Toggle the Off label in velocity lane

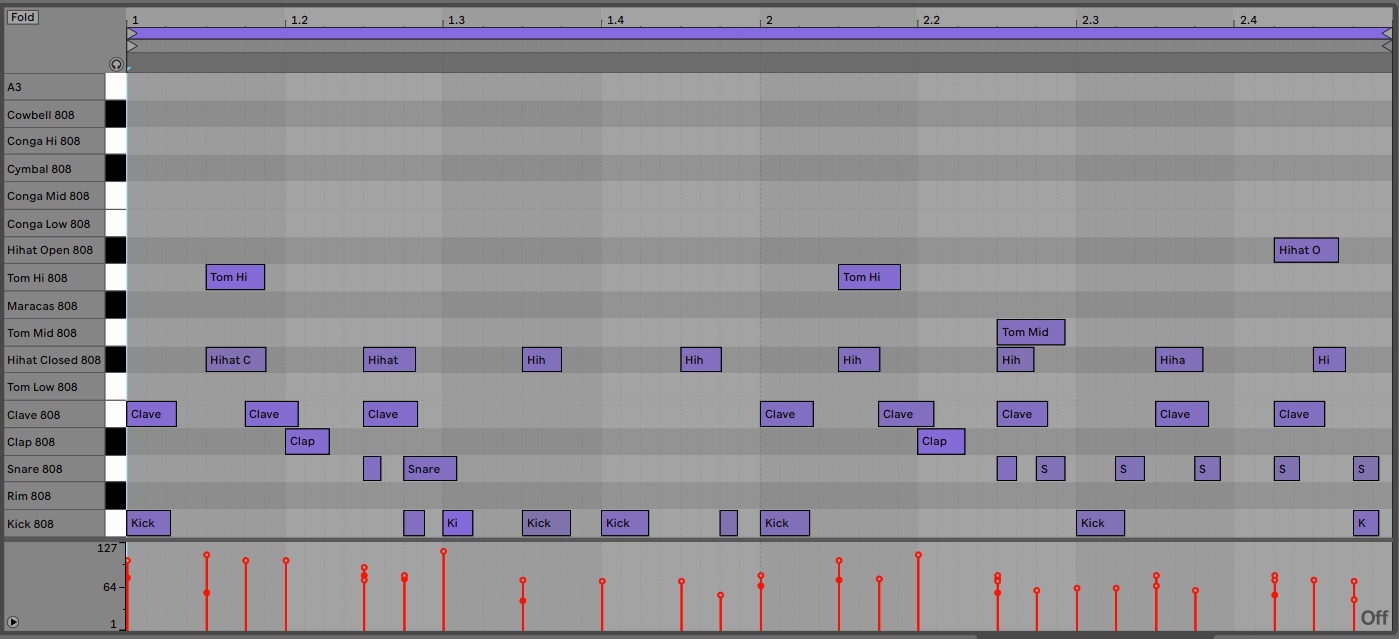pyautogui.click(x=1374, y=618)
